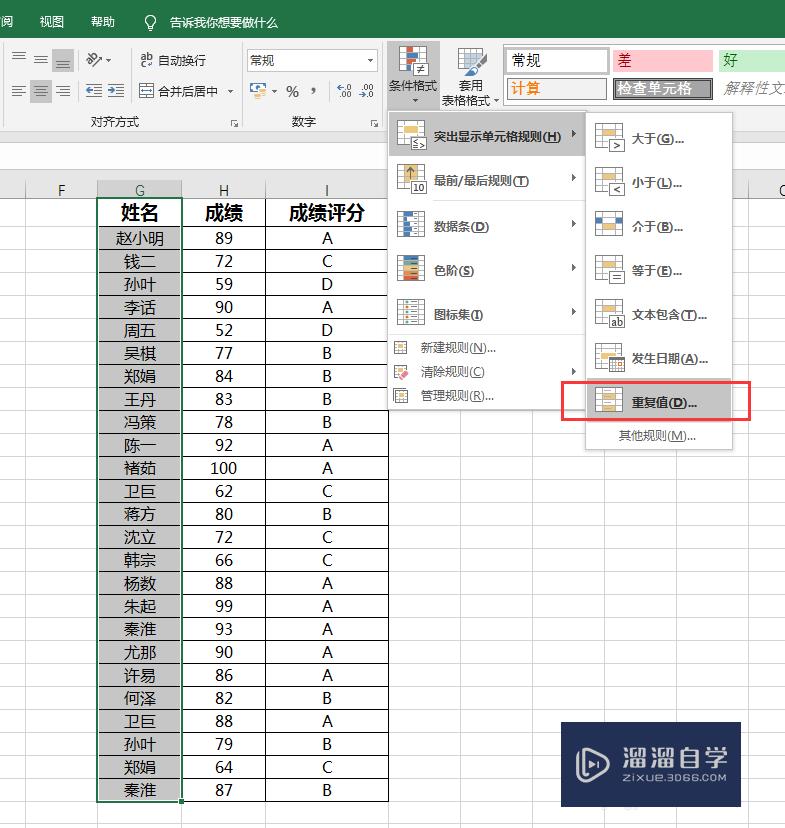This screenshot has height=828, width=785.
Task: Click the decrease decimal icon
Action: 366,91
